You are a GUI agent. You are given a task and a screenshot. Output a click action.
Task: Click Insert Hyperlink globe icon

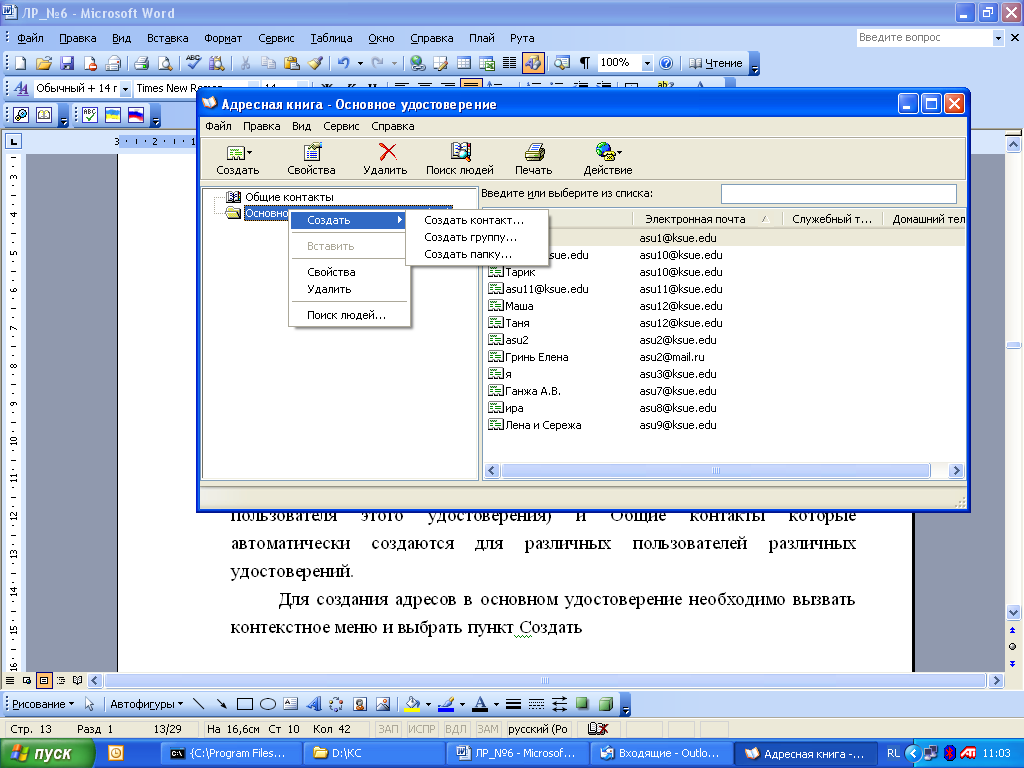click(417, 63)
